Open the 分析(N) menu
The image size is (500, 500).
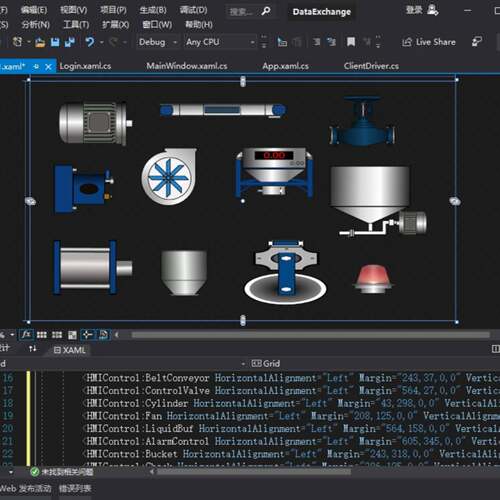pos(35,25)
